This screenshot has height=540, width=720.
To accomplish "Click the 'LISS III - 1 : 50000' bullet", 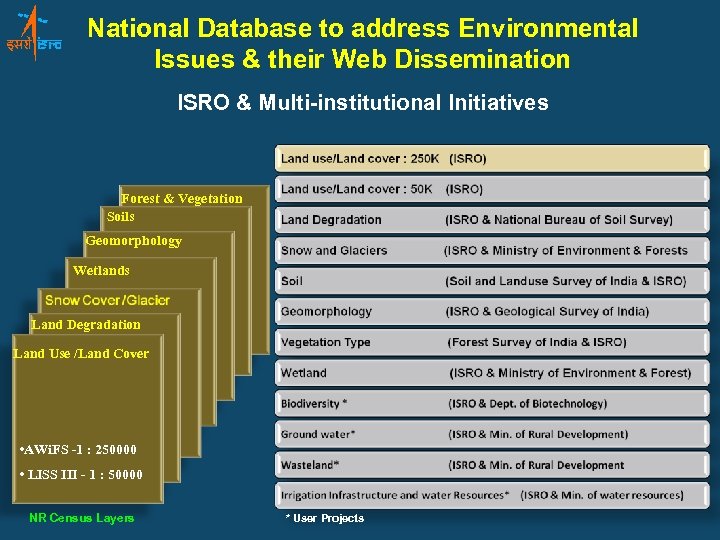I will (x=81, y=474).
